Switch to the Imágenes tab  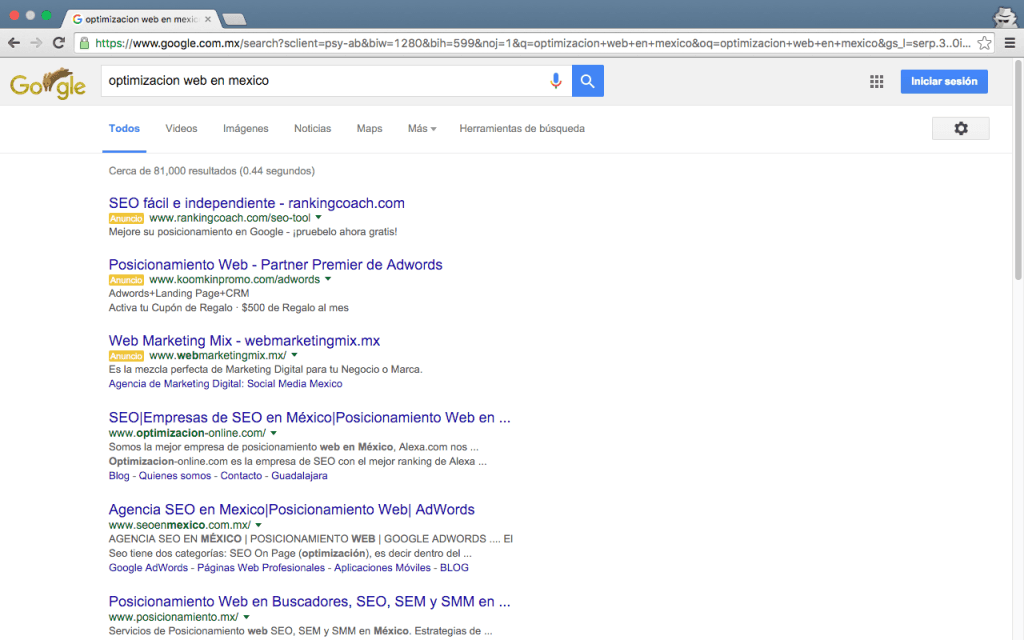[x=246, y=129]
